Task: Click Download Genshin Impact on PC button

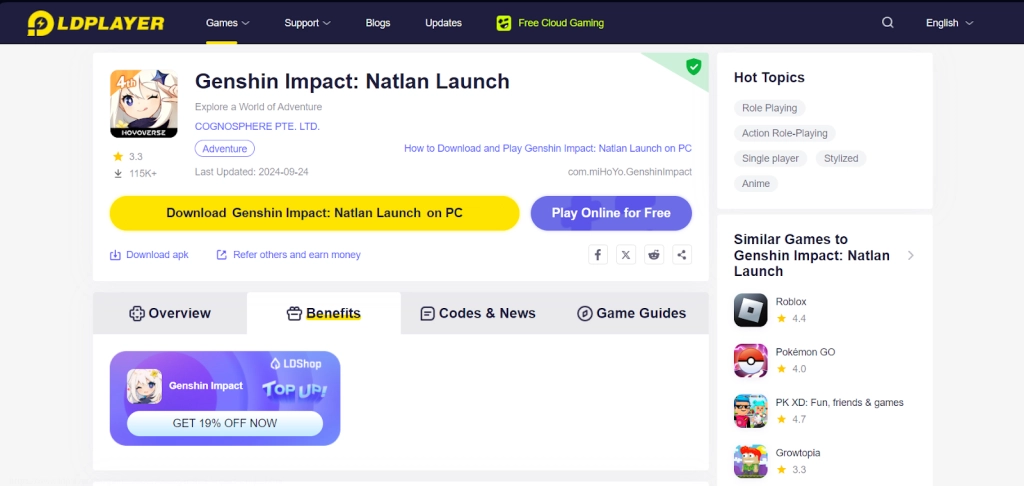Action: tap(314, 213)
